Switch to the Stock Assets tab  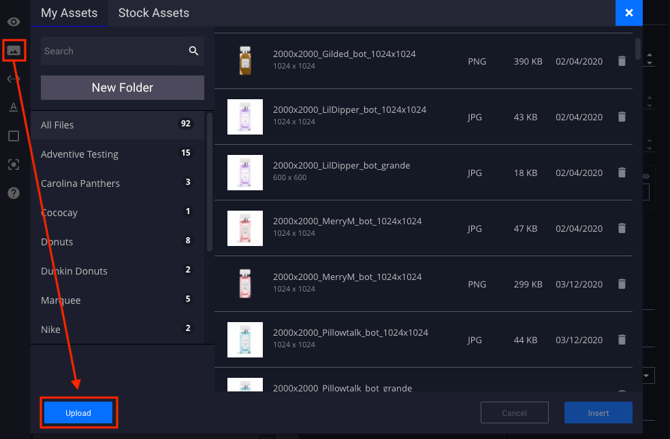tap(153, 13)
